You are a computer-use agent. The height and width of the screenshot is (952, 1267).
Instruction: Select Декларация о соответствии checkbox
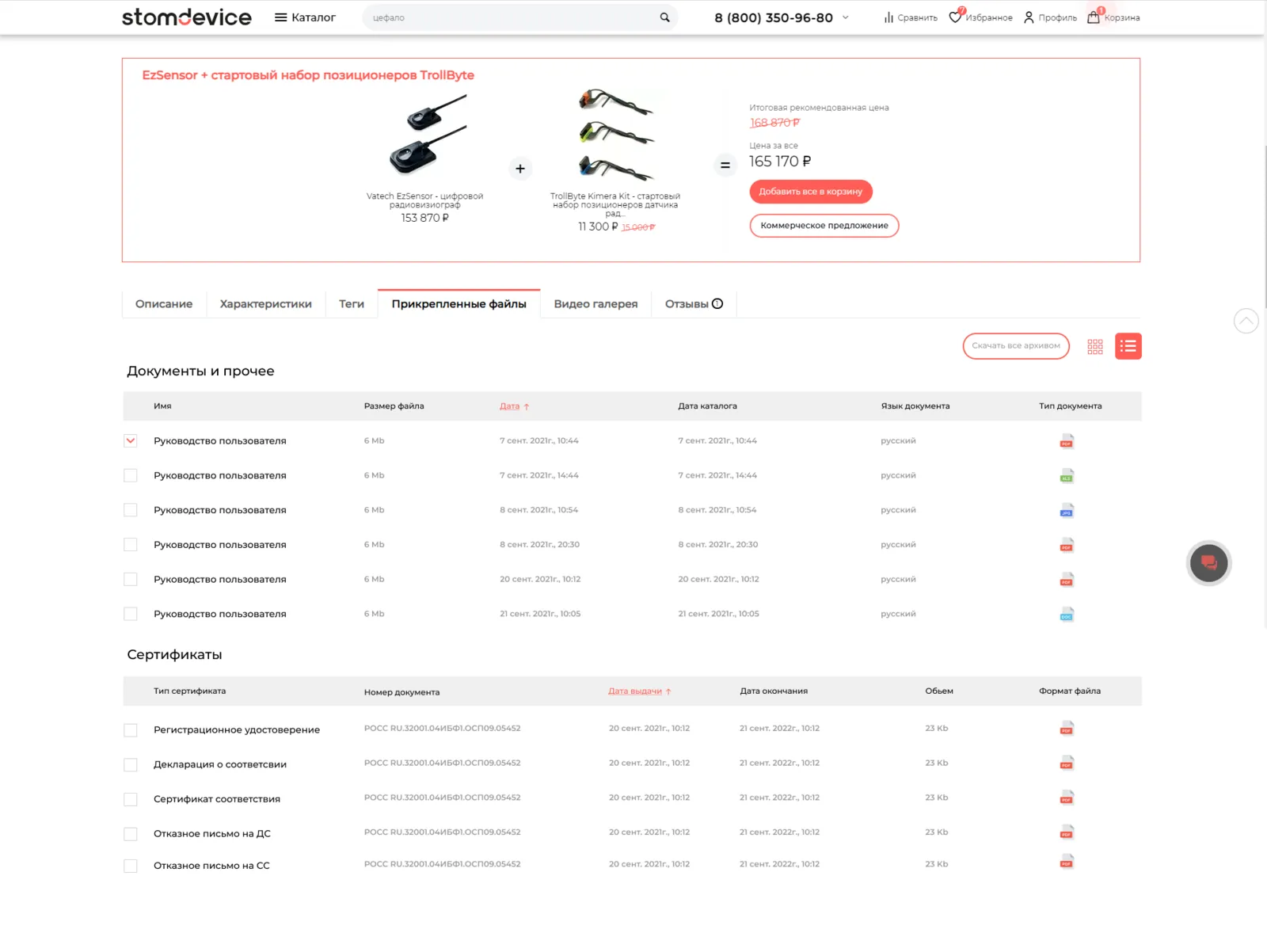[131, 765]
